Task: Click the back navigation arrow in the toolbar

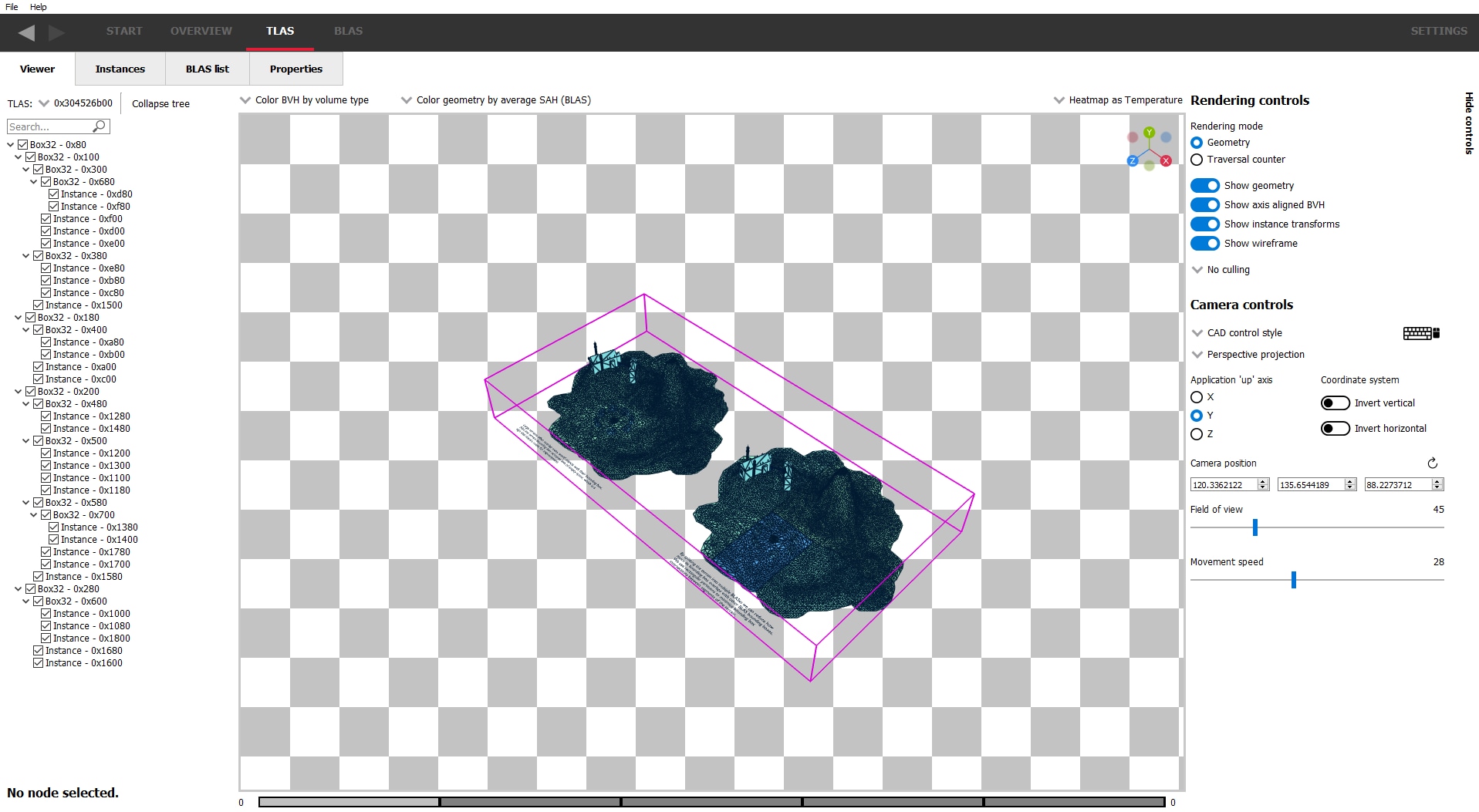Action: [28, 32]
